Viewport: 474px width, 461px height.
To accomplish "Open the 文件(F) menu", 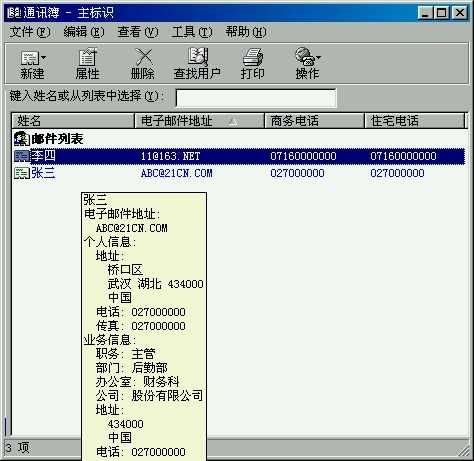I will [30, 32].
